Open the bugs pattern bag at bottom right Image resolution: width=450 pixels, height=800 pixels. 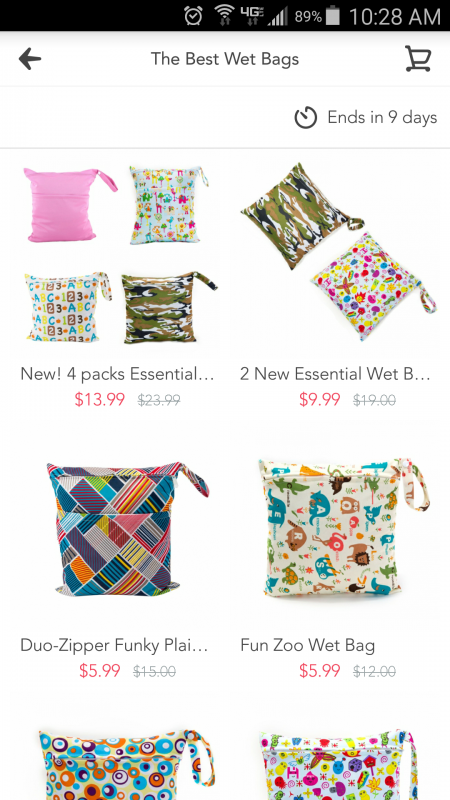click(x=338, y=764)
